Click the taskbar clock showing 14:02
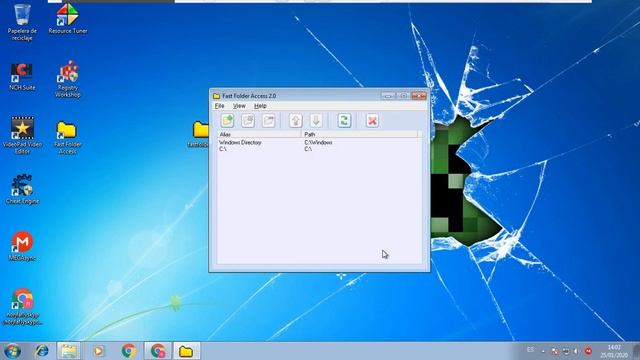The height and width of the screenshot is (360, 640). point(614,351)
